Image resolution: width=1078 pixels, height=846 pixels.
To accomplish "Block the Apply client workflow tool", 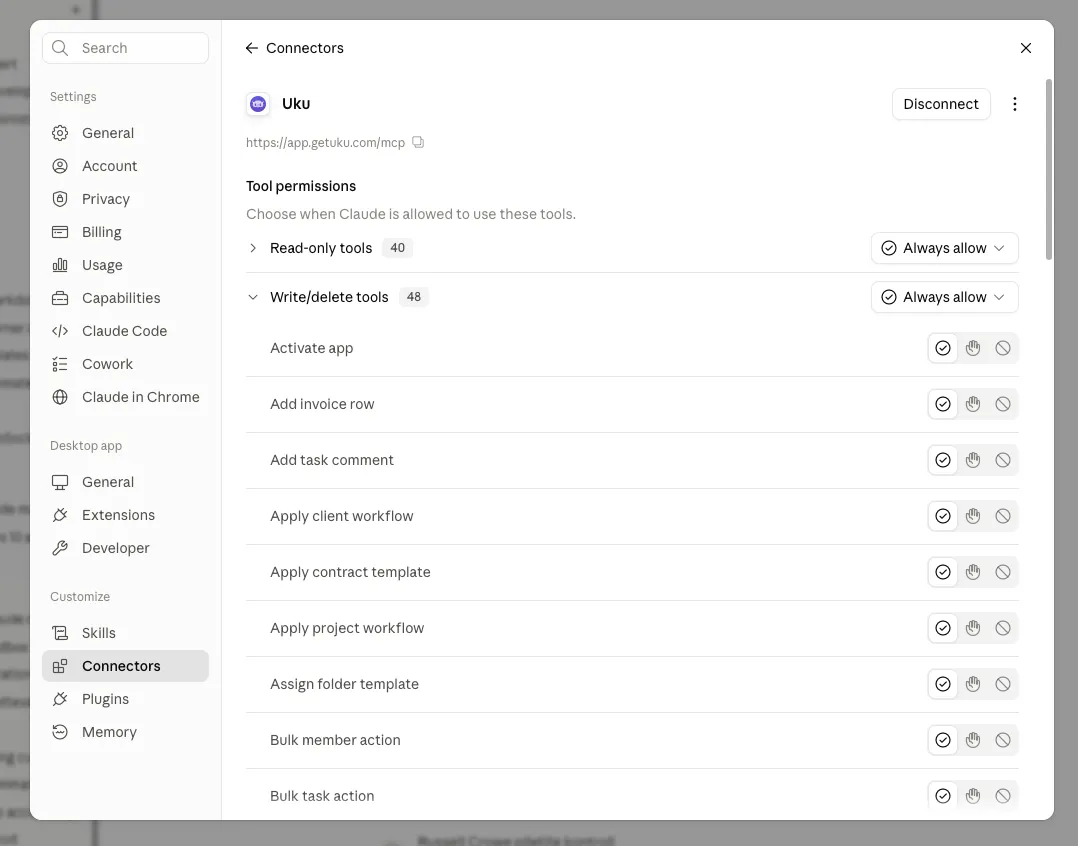I will 1003,516.
